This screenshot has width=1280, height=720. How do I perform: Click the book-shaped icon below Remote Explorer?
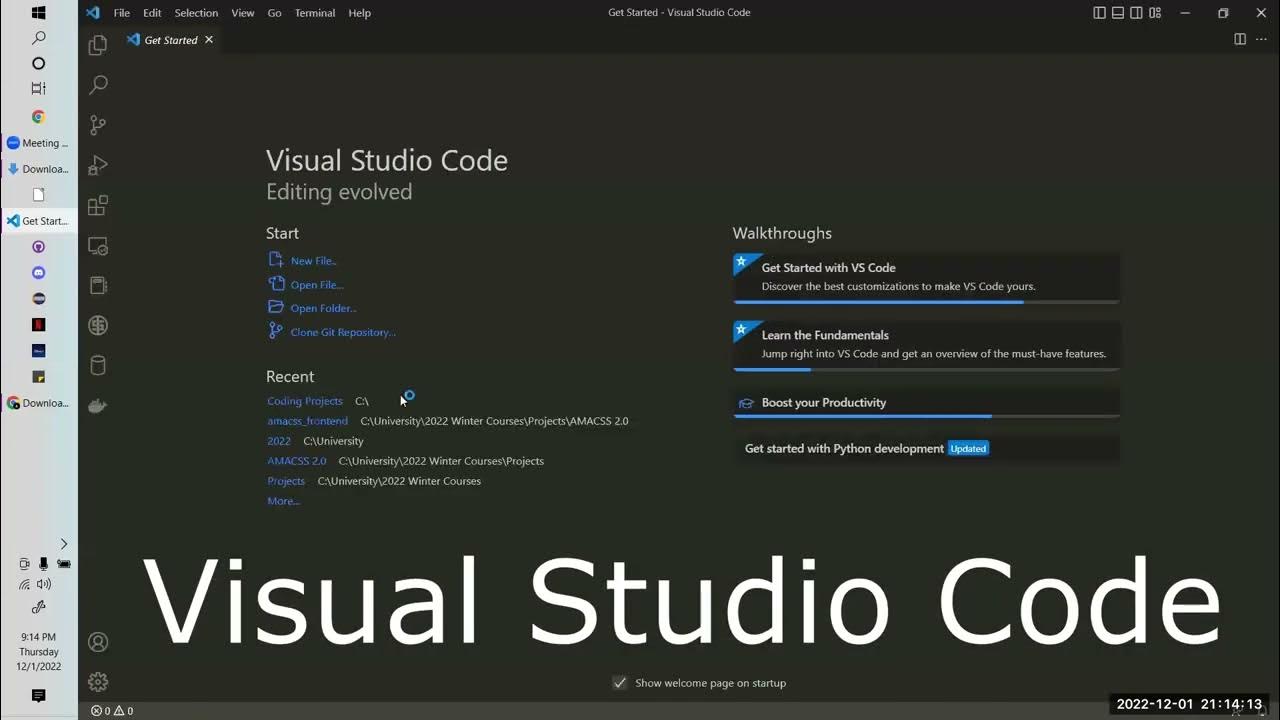point(98,285)
